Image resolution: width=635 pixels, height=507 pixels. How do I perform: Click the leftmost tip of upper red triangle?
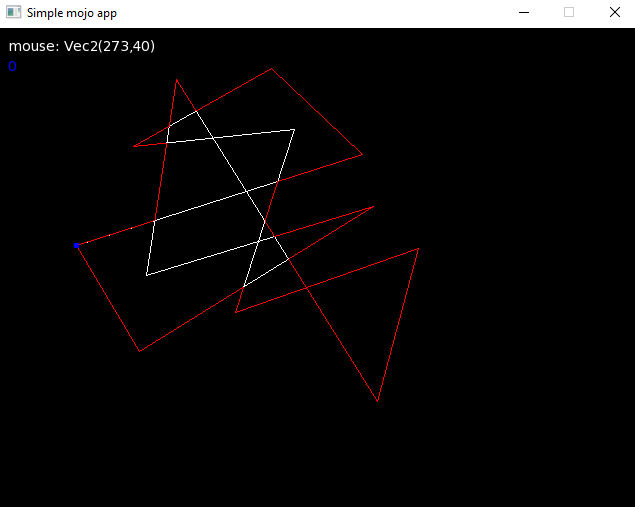point(133,147)
